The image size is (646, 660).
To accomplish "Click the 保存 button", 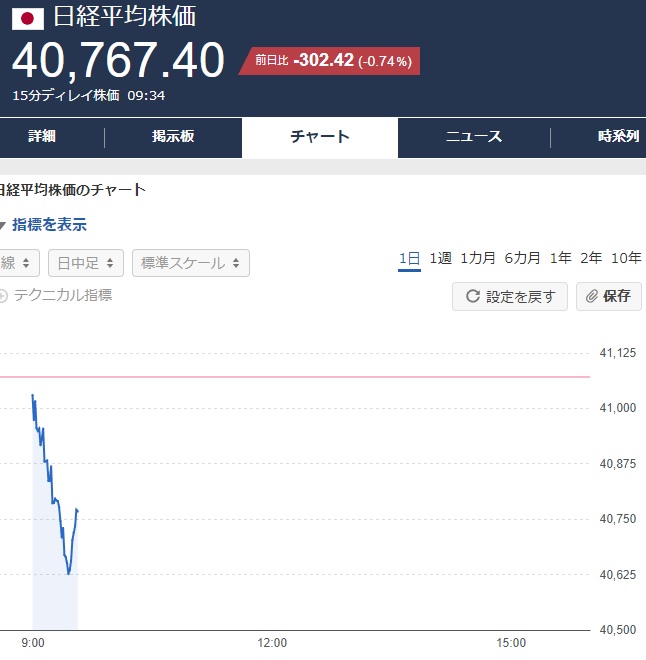I will tap(609, 296).
